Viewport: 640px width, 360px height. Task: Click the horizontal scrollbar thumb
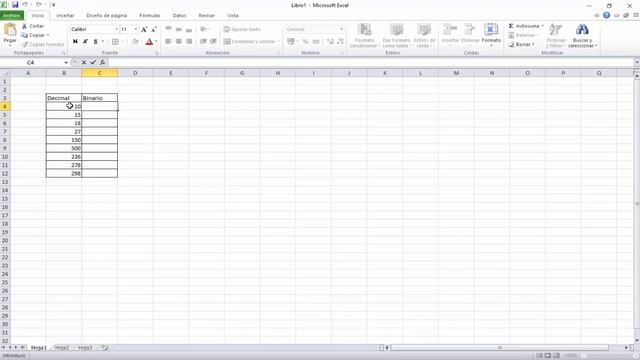[x=500, y=348]
